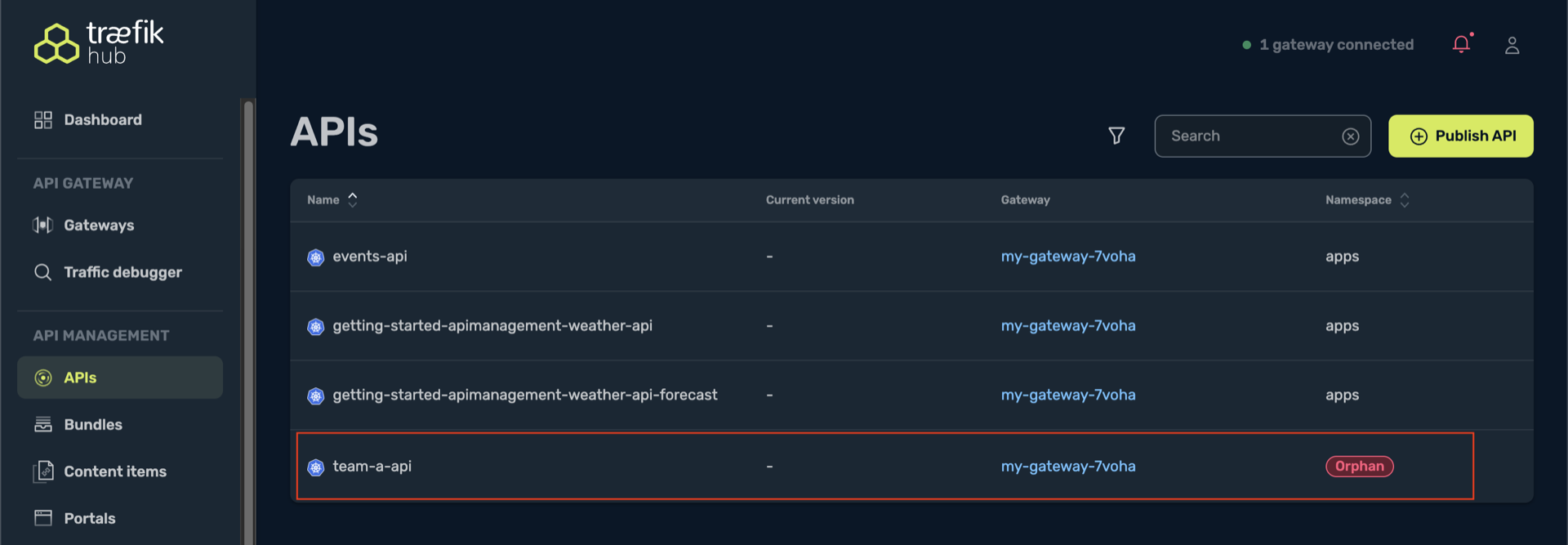
Task: Click apps namespace in events-api row
Action: [x=1343, y=257]
